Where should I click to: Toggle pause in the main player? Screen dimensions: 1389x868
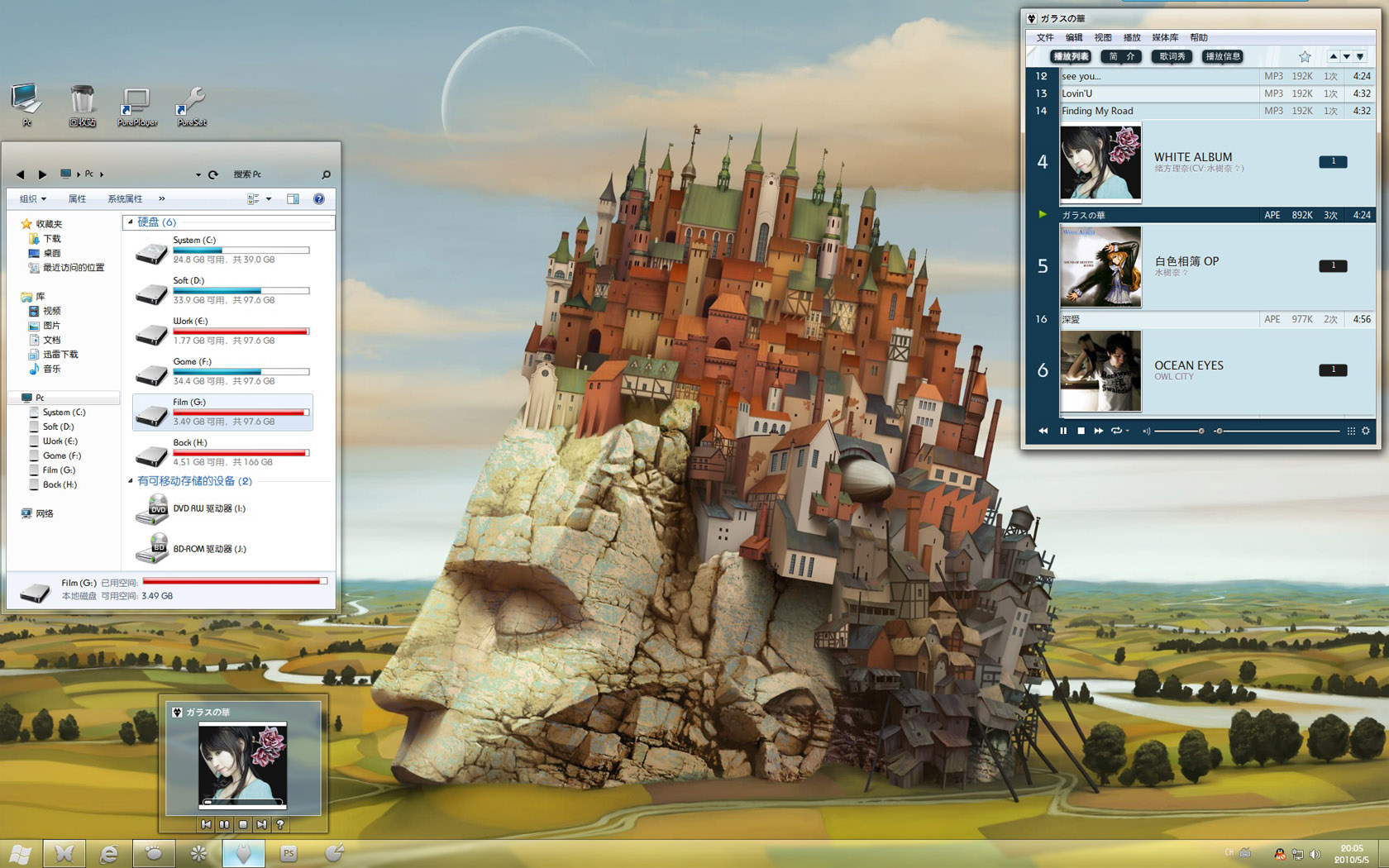(1063, 431)
